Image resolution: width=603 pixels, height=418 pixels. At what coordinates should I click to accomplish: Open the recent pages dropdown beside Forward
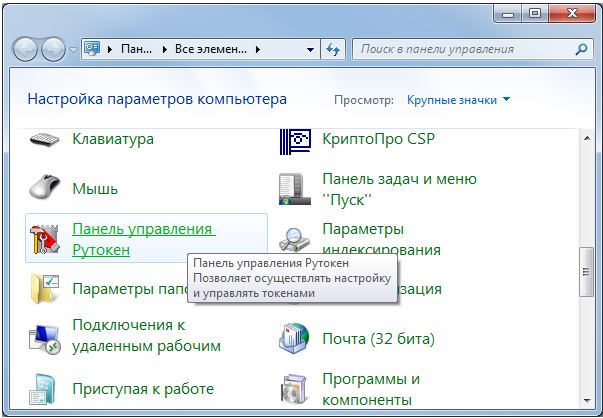coord(73,50)
